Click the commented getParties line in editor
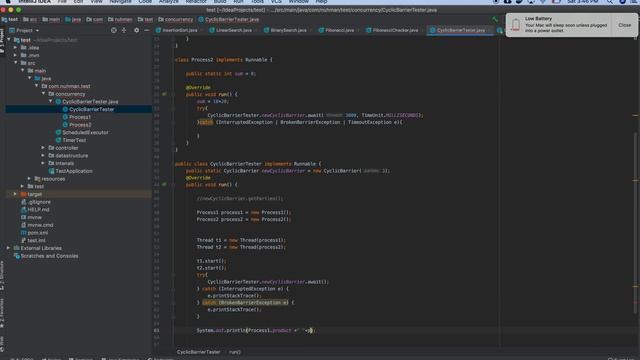640x360 pixels. [x=240, y=199]
